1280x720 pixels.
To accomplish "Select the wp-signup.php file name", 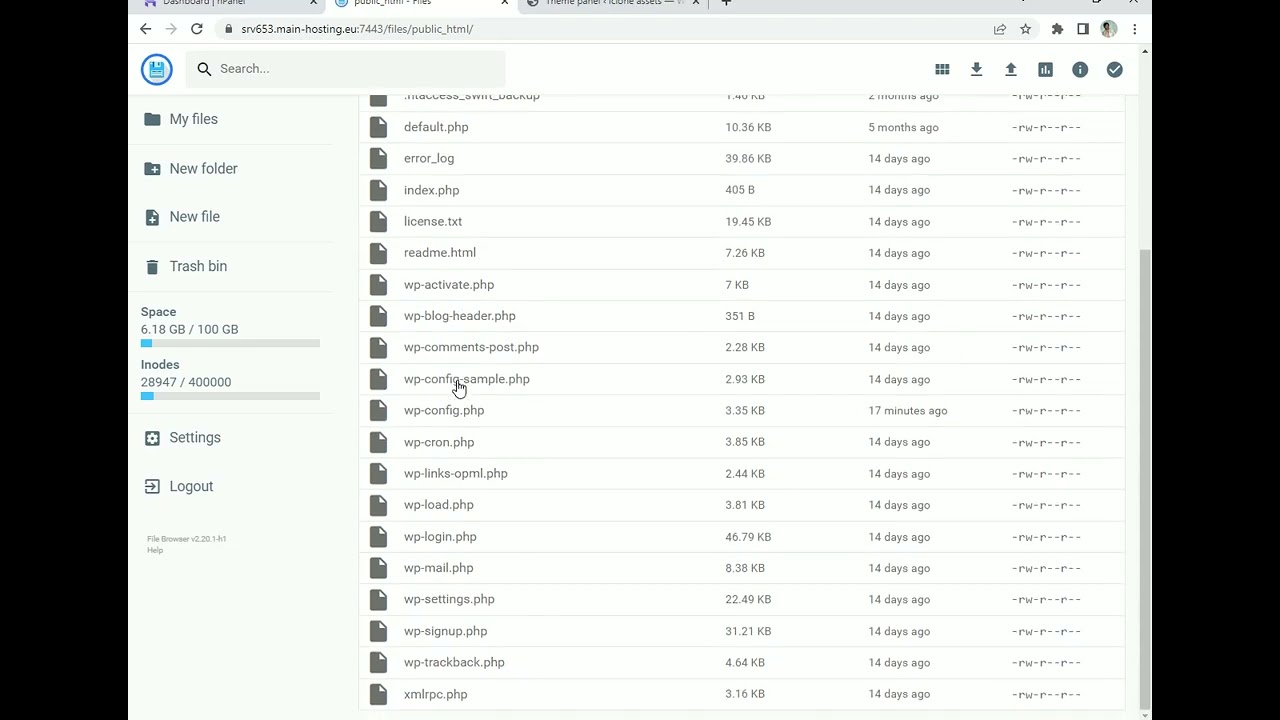I will (446, 631).
